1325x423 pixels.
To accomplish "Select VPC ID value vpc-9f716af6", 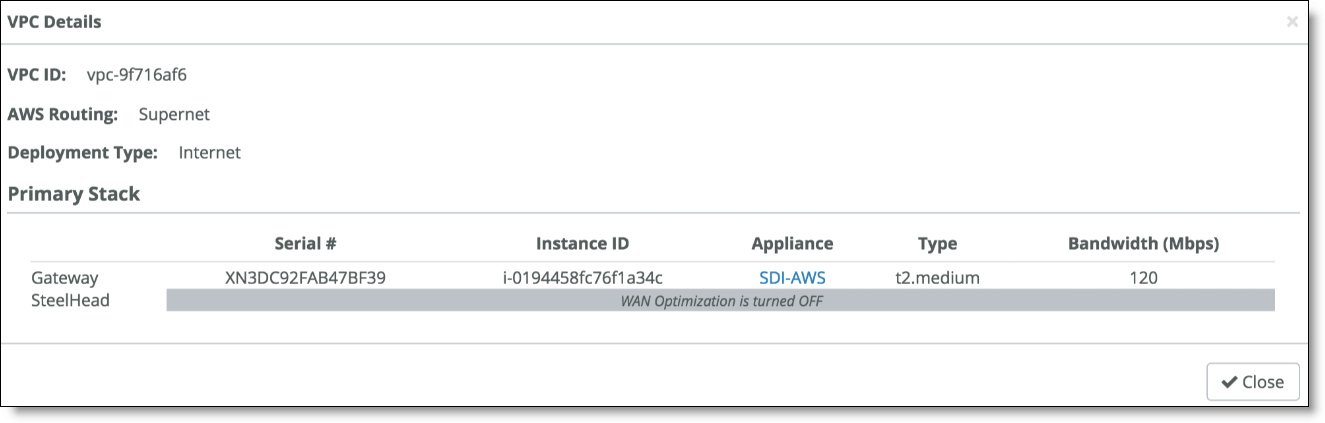I will click(x=137, y=75).
